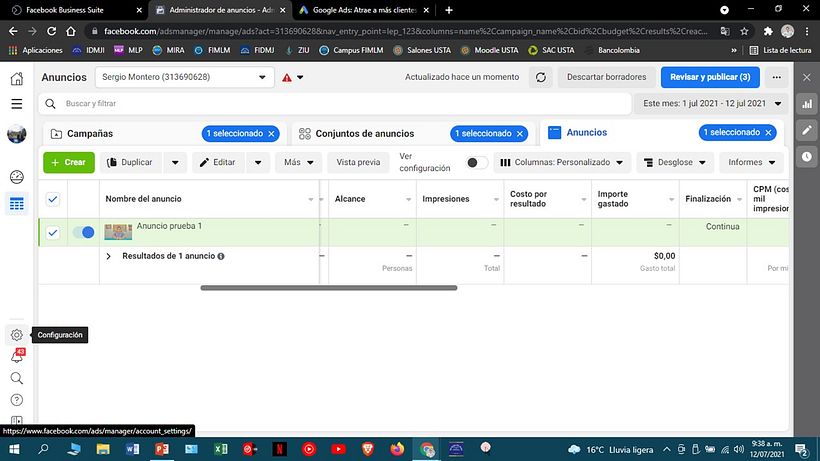
Task: Open the three-dots more options button
Action: tap(777, 77)
